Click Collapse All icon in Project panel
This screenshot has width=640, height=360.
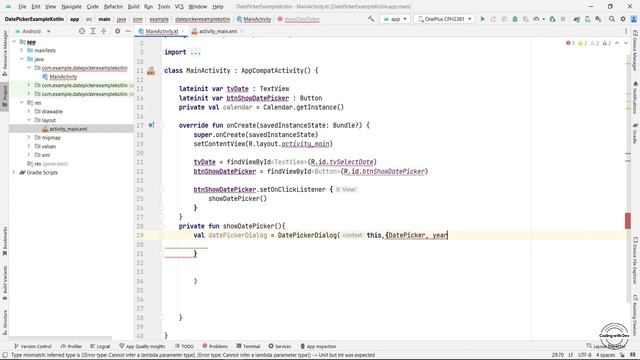click(104, 31)
